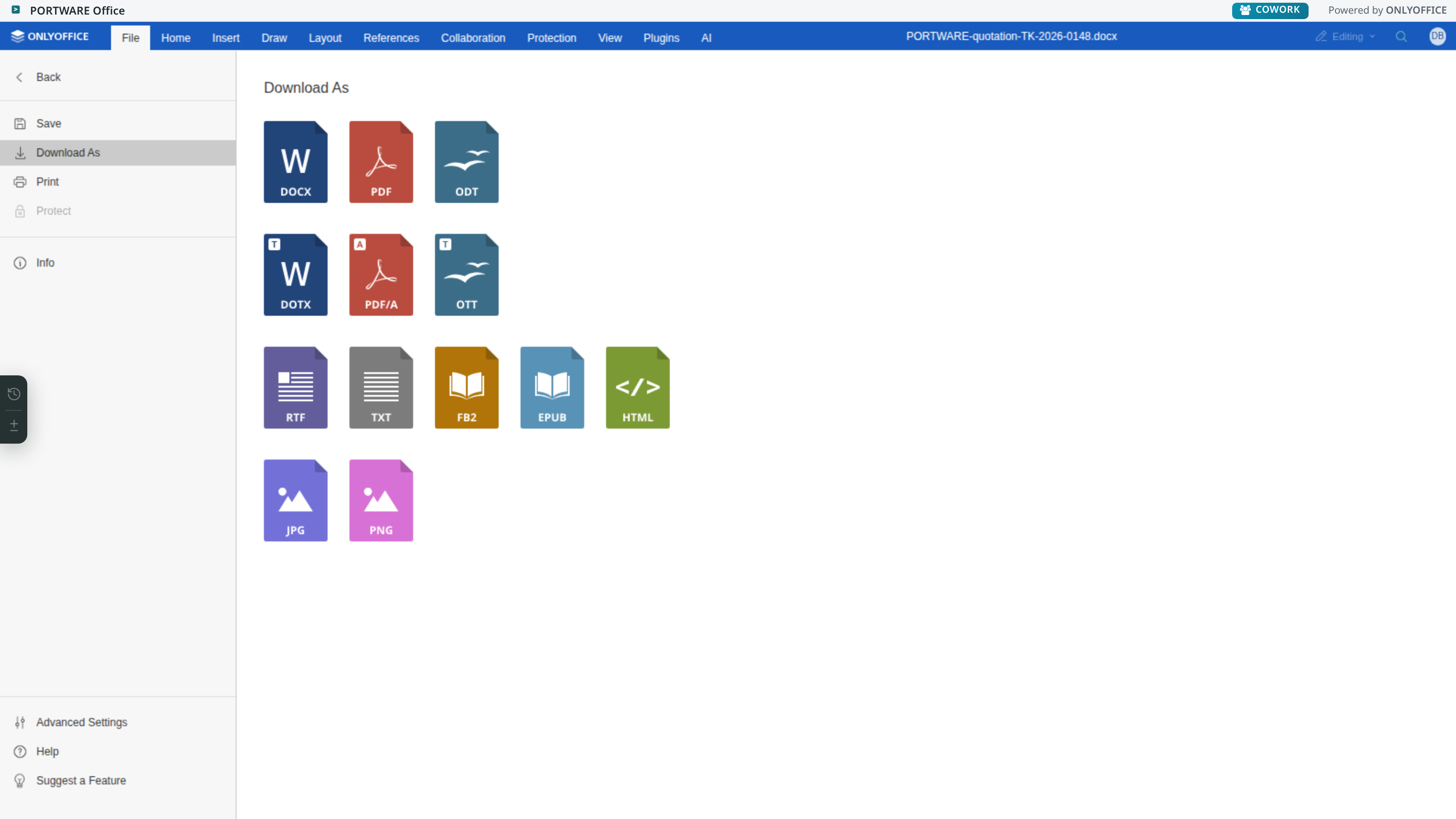
Task: Open the AI tab
Action: point(707,38)
